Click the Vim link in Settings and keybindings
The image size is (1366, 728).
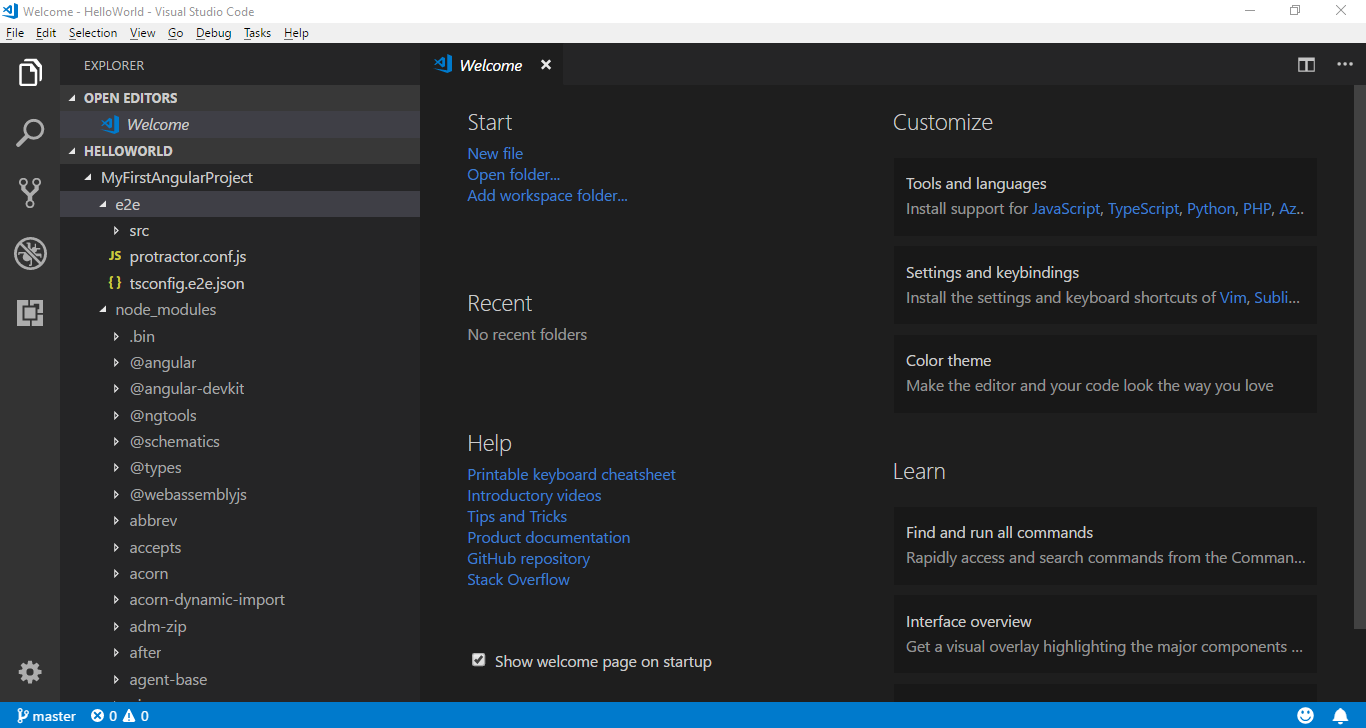[1233, 297]
